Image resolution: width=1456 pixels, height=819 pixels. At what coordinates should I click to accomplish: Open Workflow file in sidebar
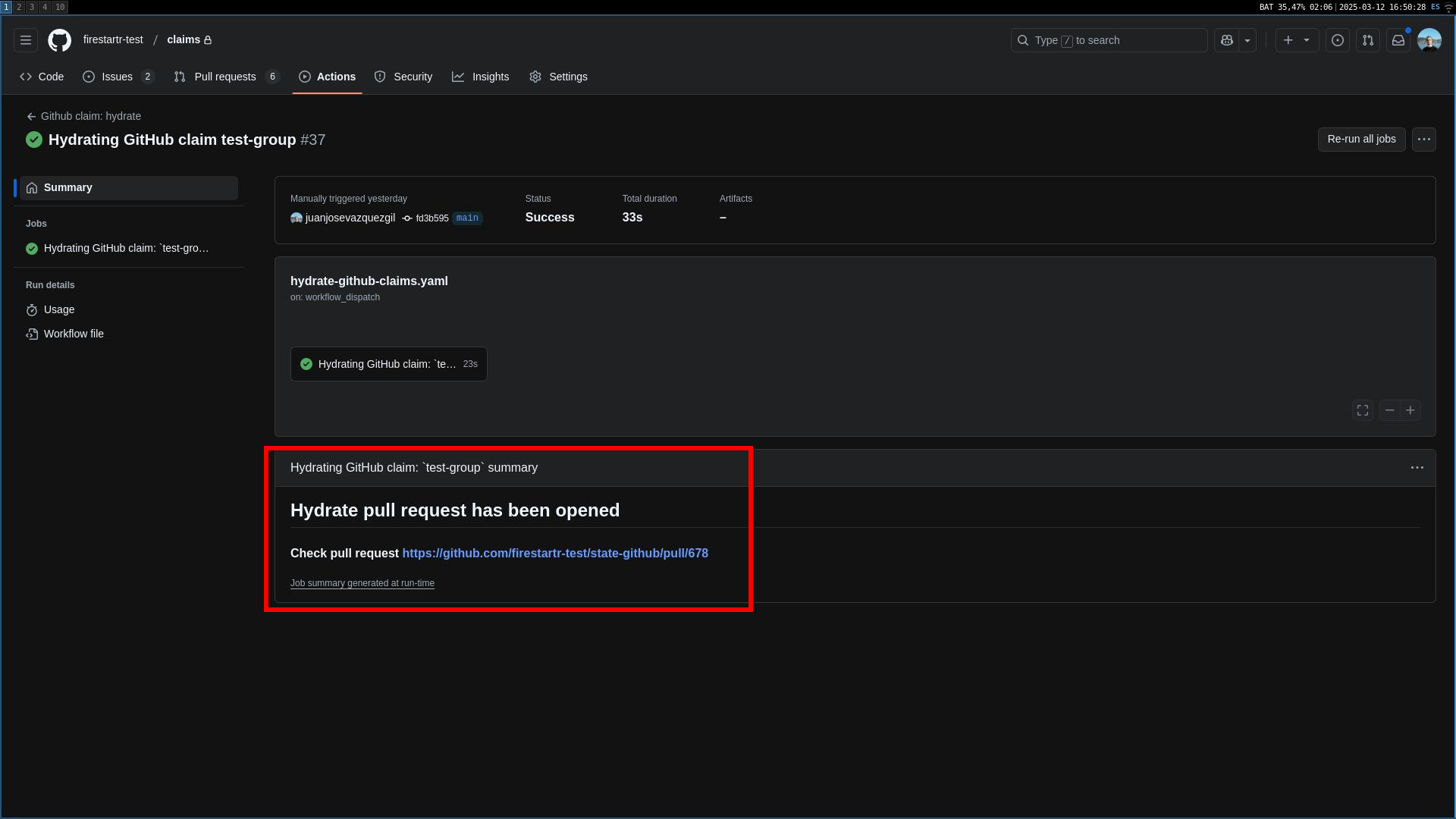coord(74,334)
